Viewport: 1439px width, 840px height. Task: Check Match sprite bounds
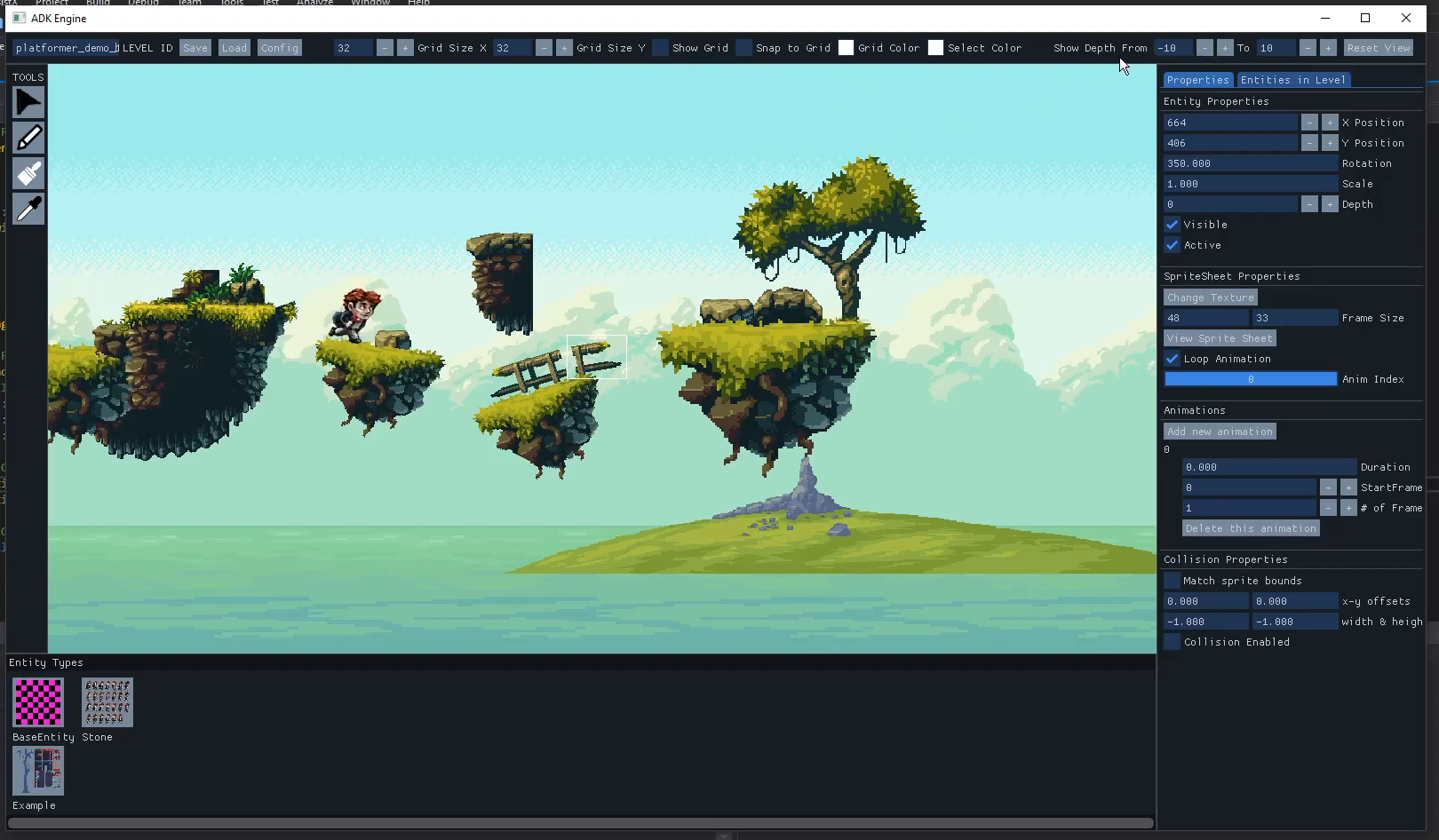tap(1173, 581)
